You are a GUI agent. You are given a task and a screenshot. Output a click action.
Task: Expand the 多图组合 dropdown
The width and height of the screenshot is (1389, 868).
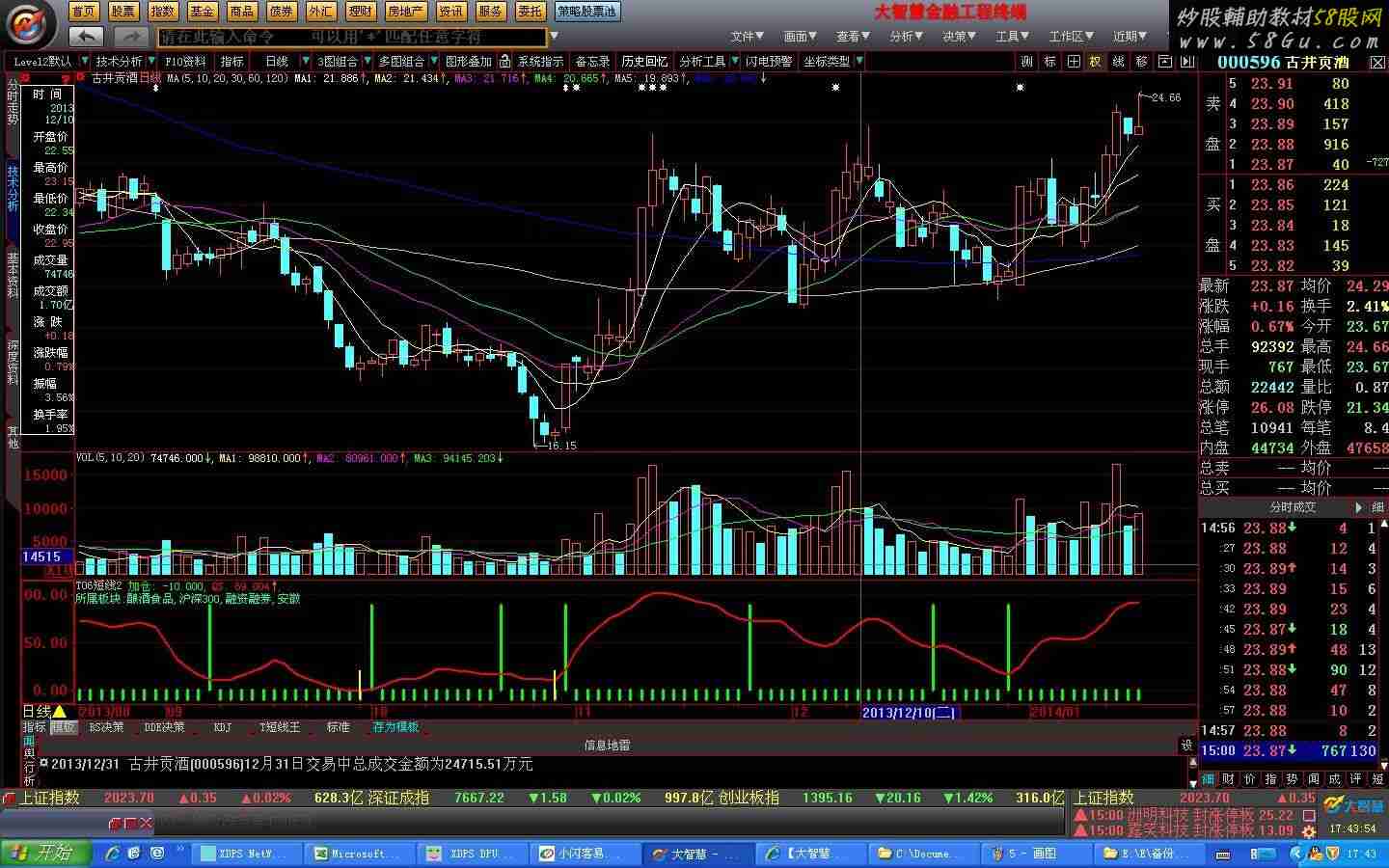(434, 61)
